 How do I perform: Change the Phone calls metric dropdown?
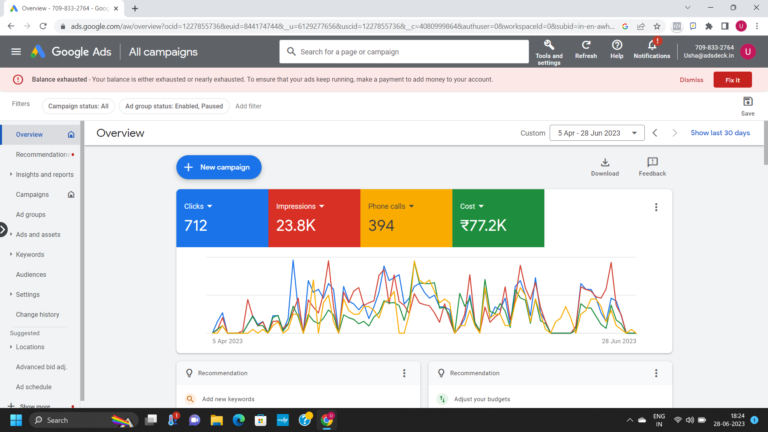tap(391, 206)
